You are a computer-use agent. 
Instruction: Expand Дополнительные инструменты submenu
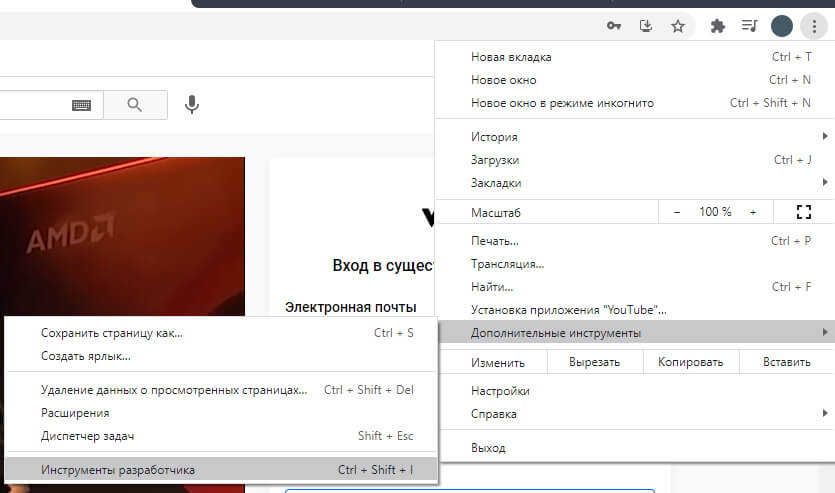(x=635, y=333)
